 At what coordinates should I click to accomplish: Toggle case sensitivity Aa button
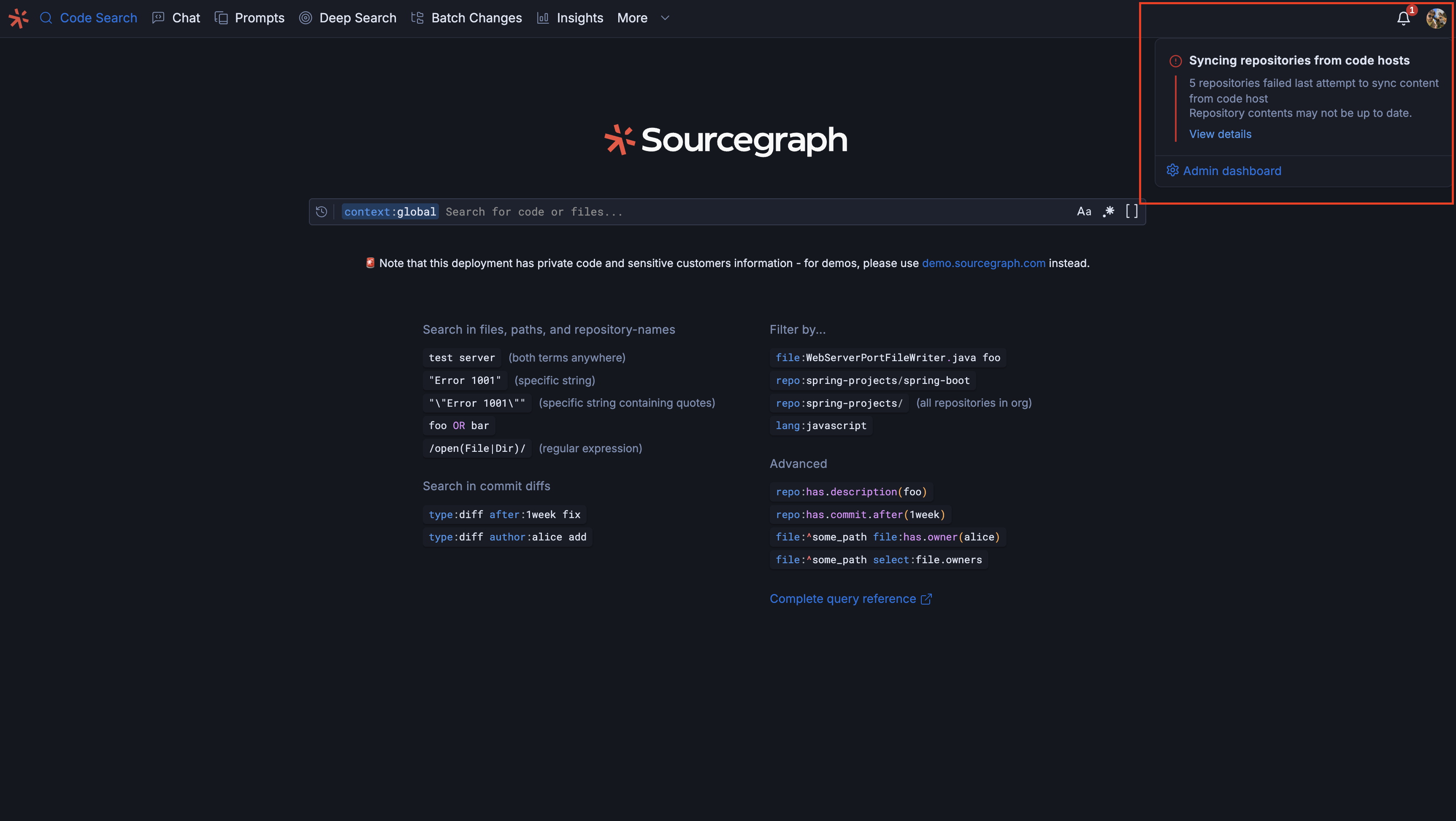pos(1083,212)
